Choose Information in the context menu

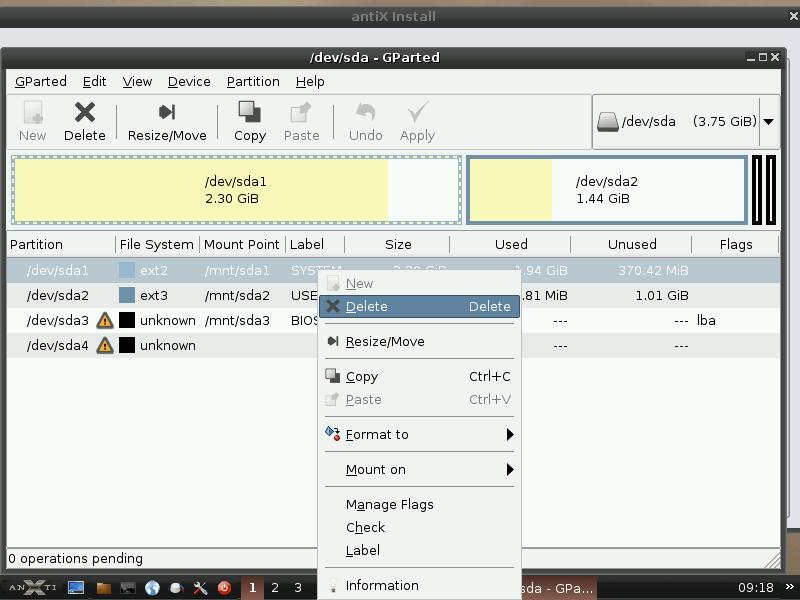(x=419, y=586)
